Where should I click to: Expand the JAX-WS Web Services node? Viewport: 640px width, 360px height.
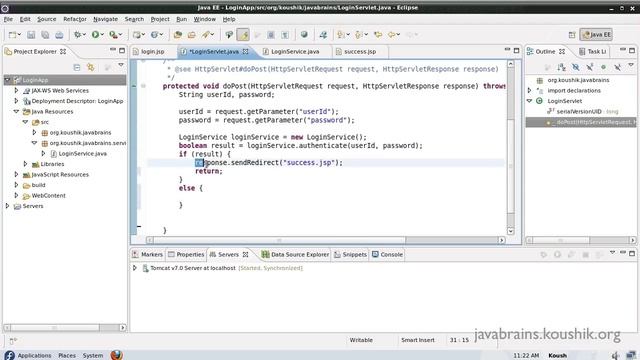pos(16,90)
